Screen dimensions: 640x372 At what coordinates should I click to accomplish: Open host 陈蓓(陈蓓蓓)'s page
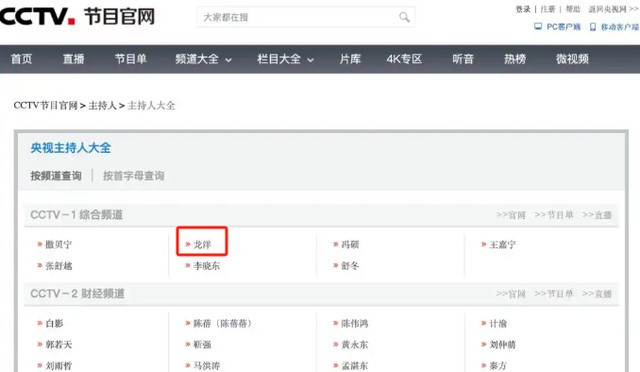(223, 323)
